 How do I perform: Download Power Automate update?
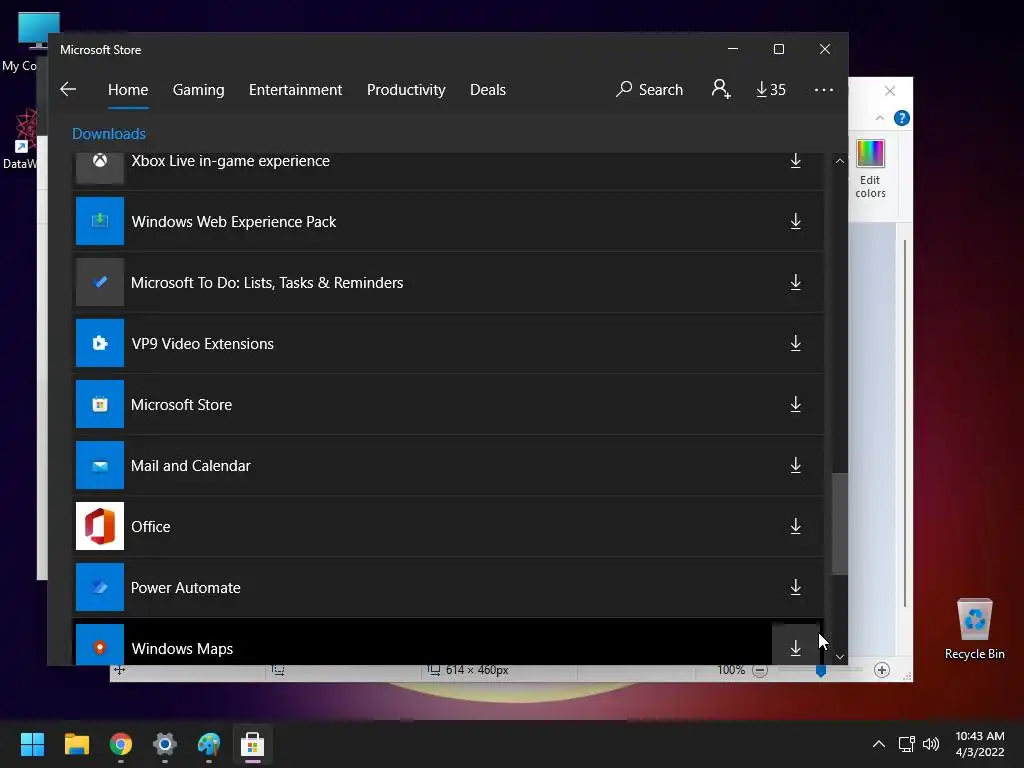coord(795,587)
